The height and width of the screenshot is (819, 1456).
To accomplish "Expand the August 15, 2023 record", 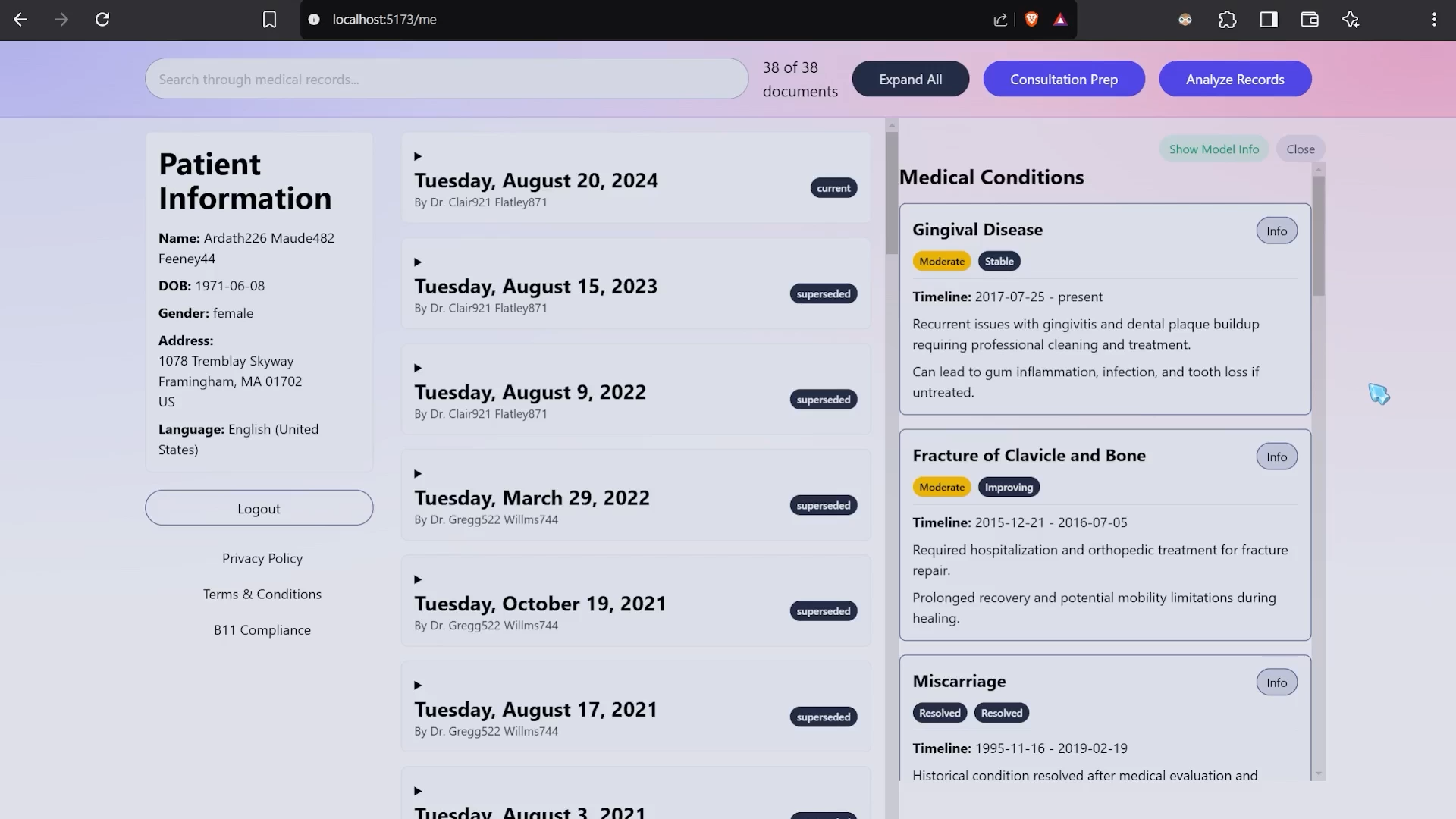I will [x=418, y=262].
